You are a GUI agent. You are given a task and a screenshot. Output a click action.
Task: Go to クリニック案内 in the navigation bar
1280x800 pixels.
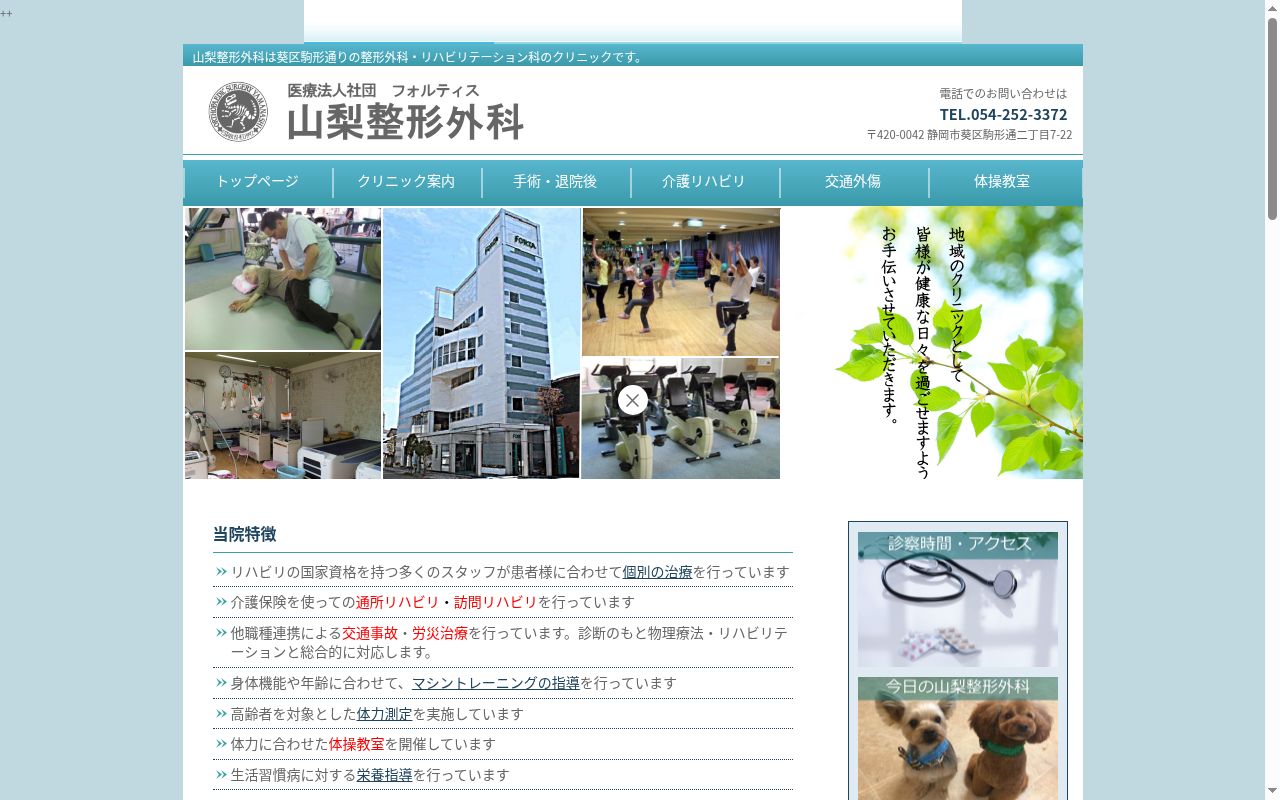click(406, 182)
